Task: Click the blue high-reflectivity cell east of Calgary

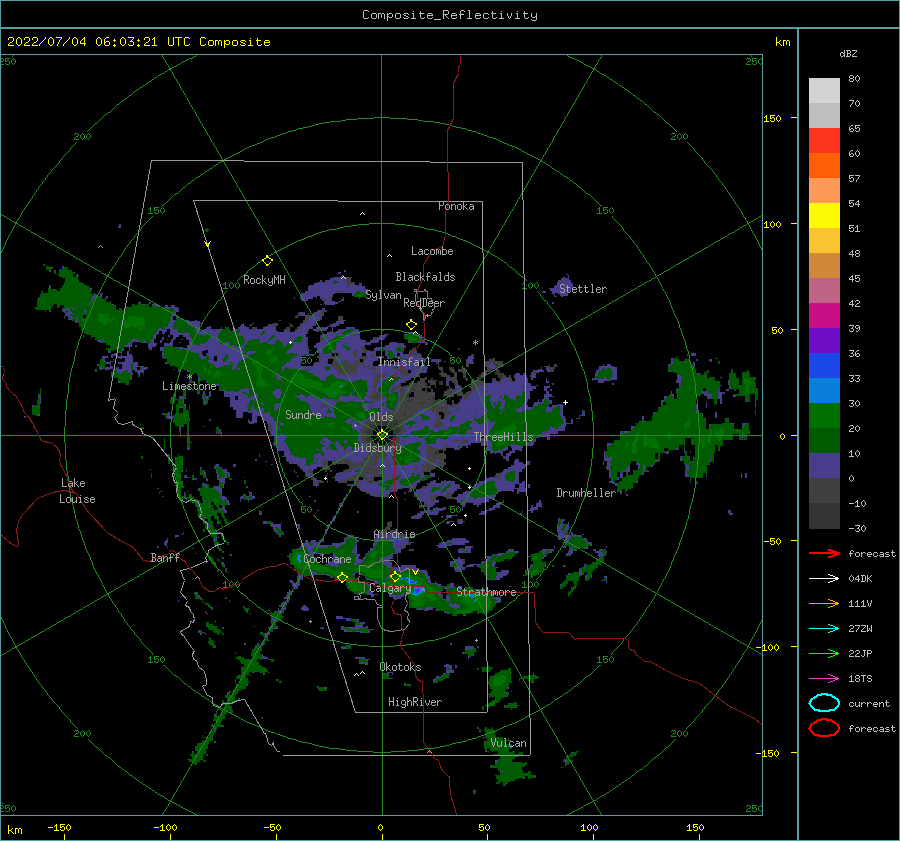Action: coord(417,591)
